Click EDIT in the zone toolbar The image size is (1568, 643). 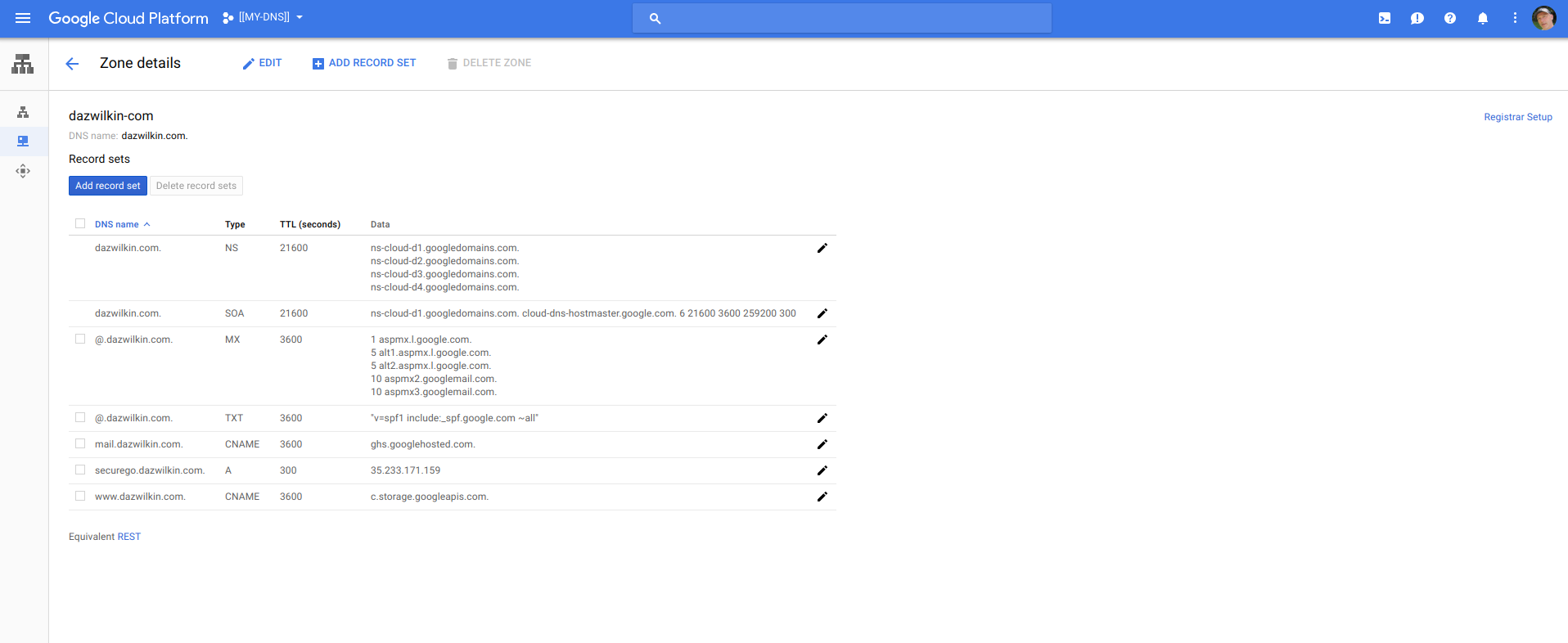(262, 63)
